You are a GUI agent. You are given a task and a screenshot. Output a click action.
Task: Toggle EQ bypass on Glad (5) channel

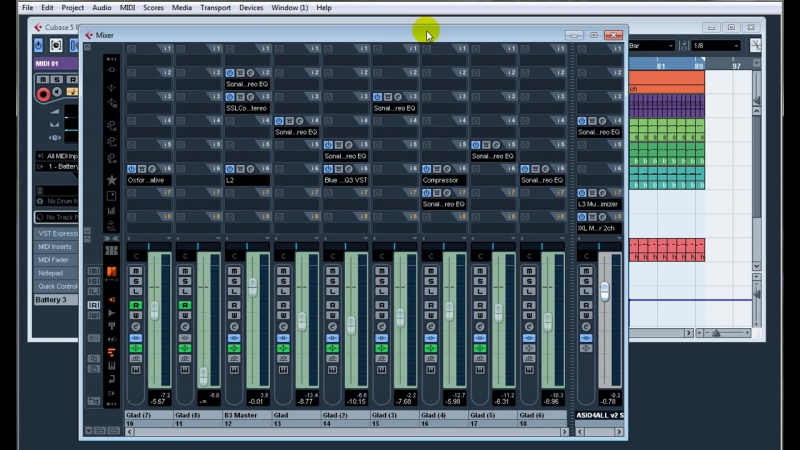click(x=480, y=348)
